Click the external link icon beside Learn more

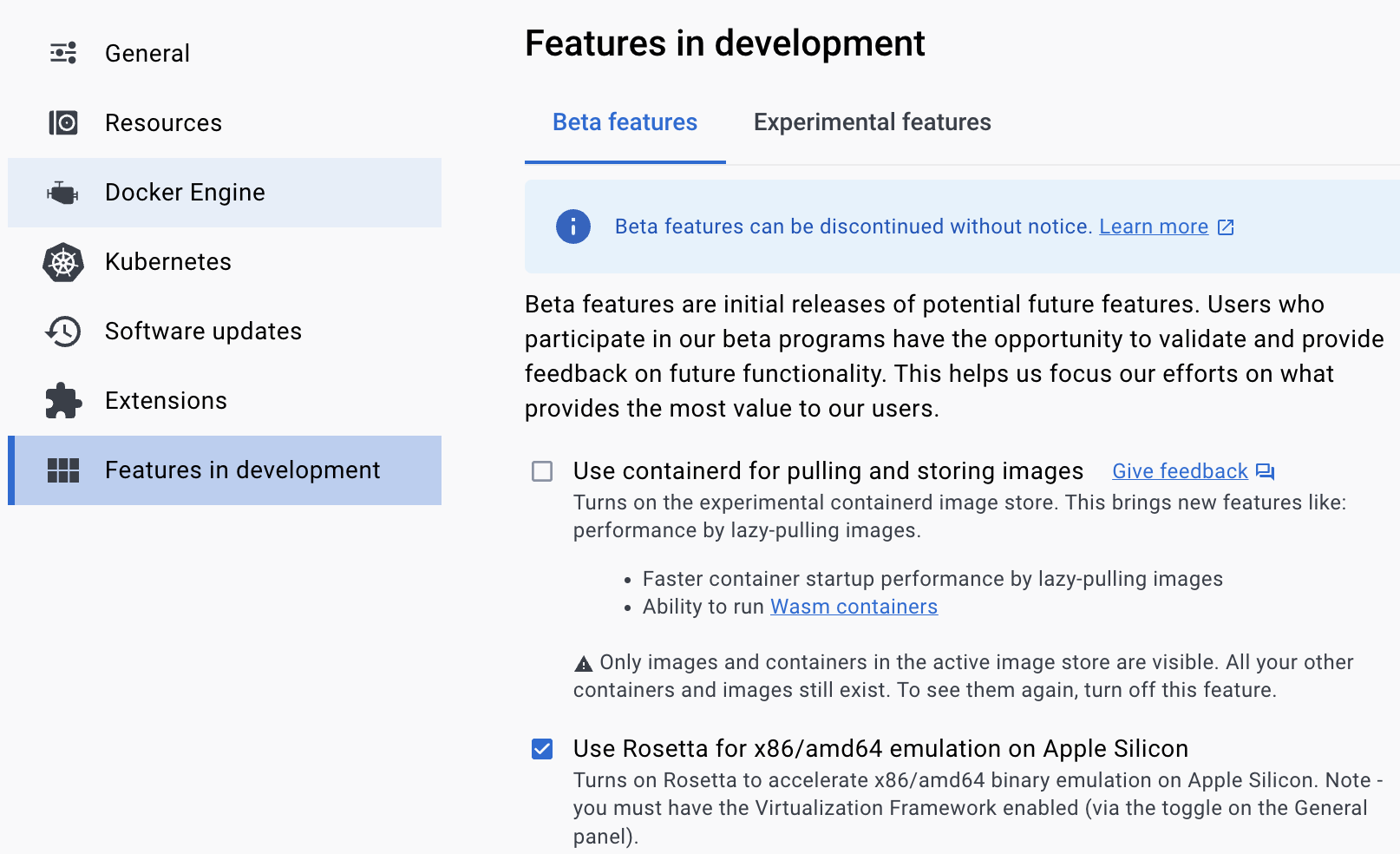[1226, 227]
